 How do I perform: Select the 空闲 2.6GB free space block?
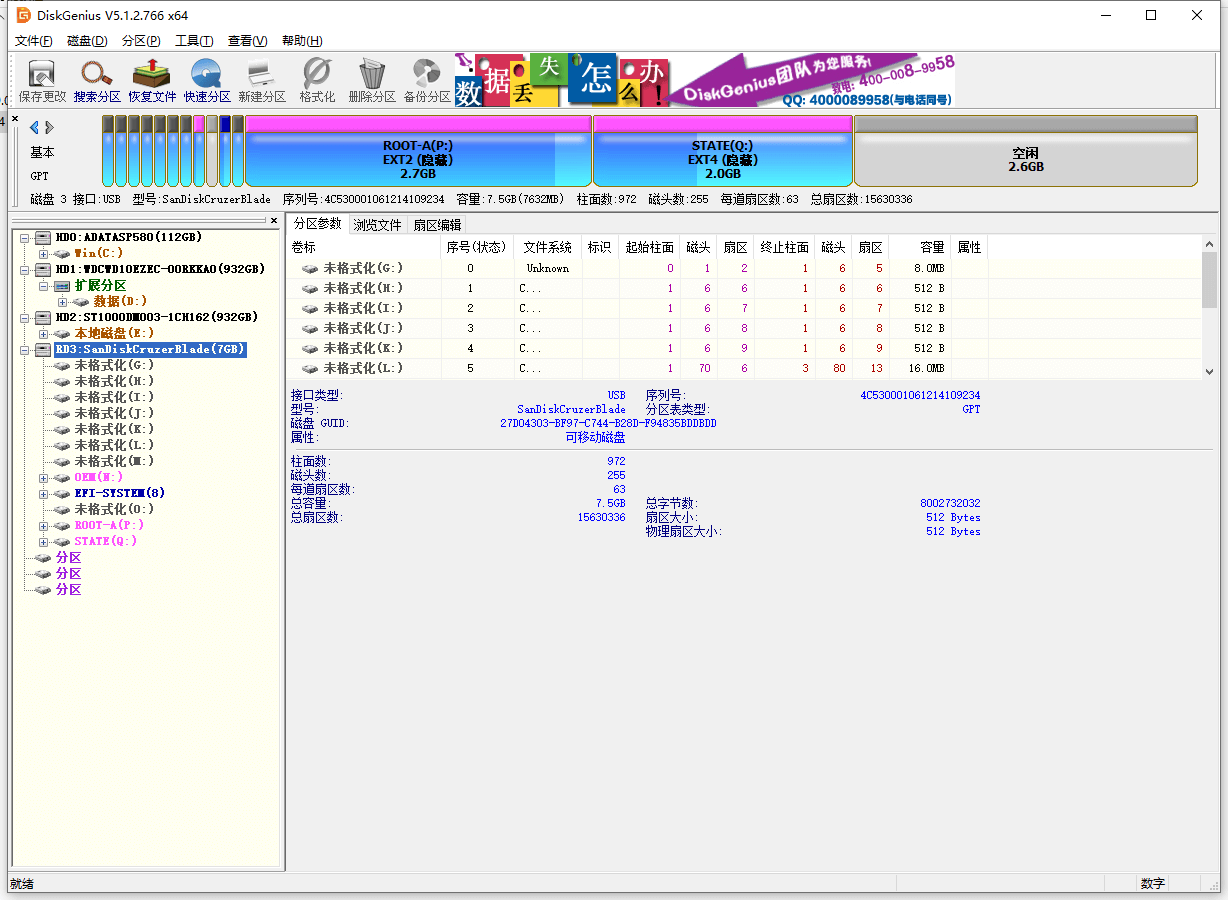1025,159
